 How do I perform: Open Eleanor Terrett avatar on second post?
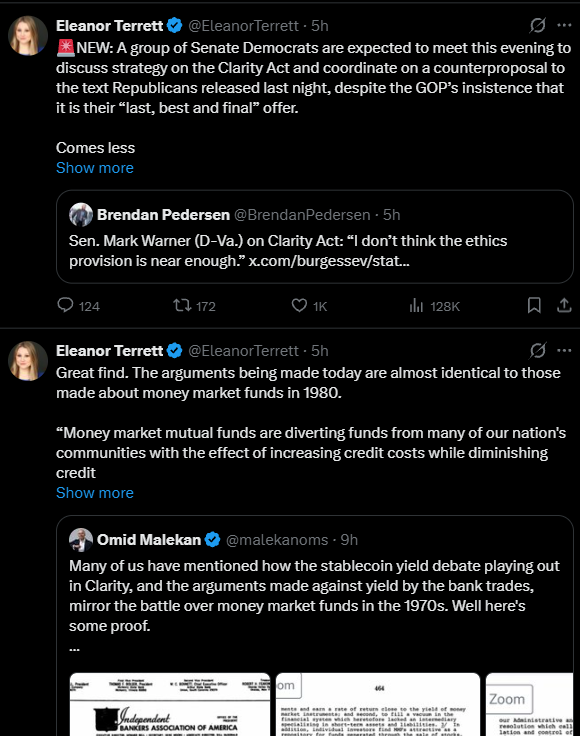point(28,360)
